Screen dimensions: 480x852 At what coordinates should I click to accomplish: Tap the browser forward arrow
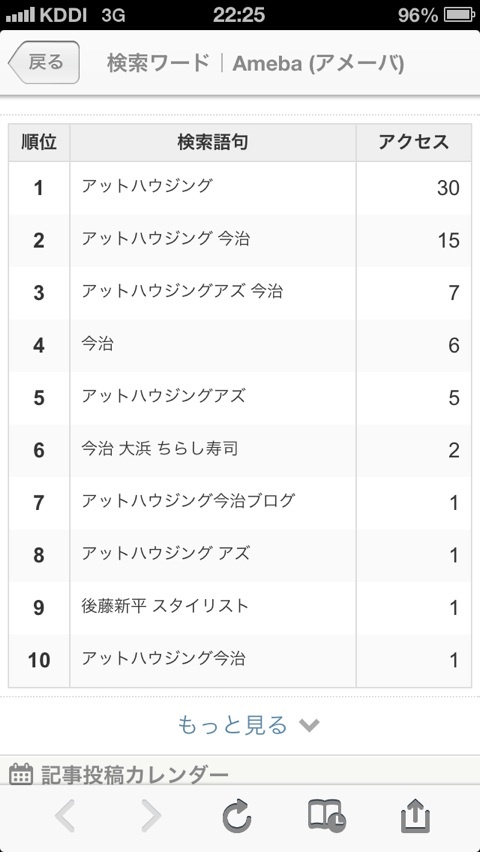pos(151,816)
